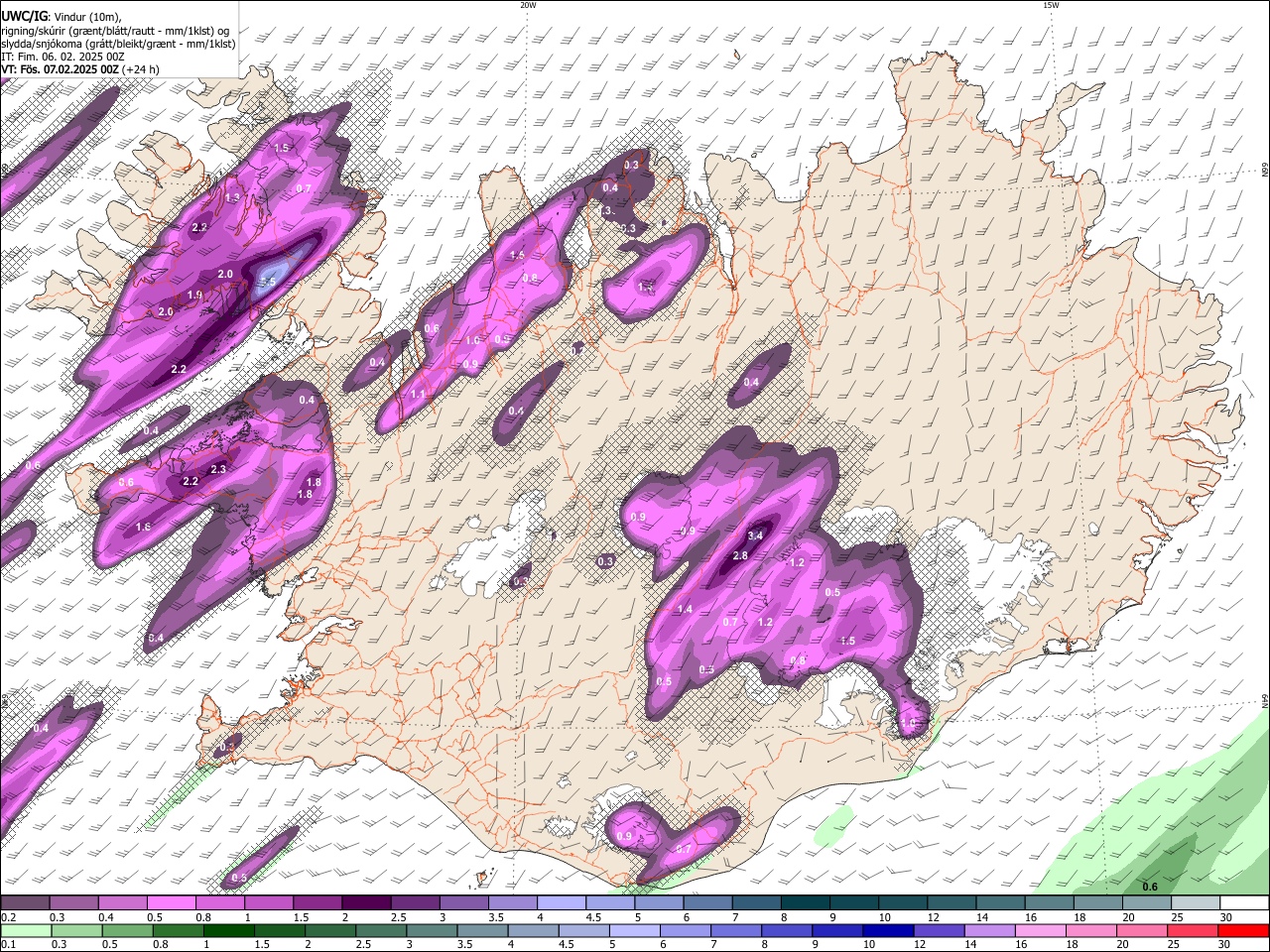Click the red swatch labeled 30 in lower scale
The image size is (1270, 952).
tap(1244, 930)
